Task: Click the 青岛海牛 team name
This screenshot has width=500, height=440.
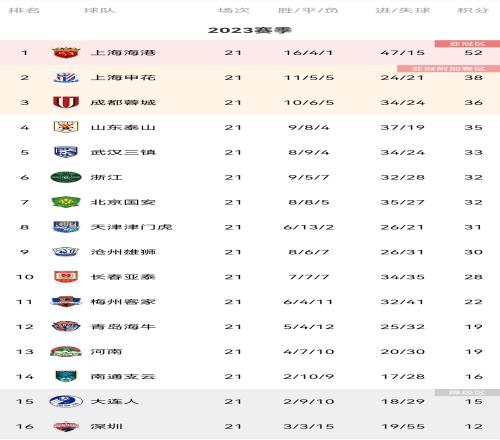Action: (123, 327)
